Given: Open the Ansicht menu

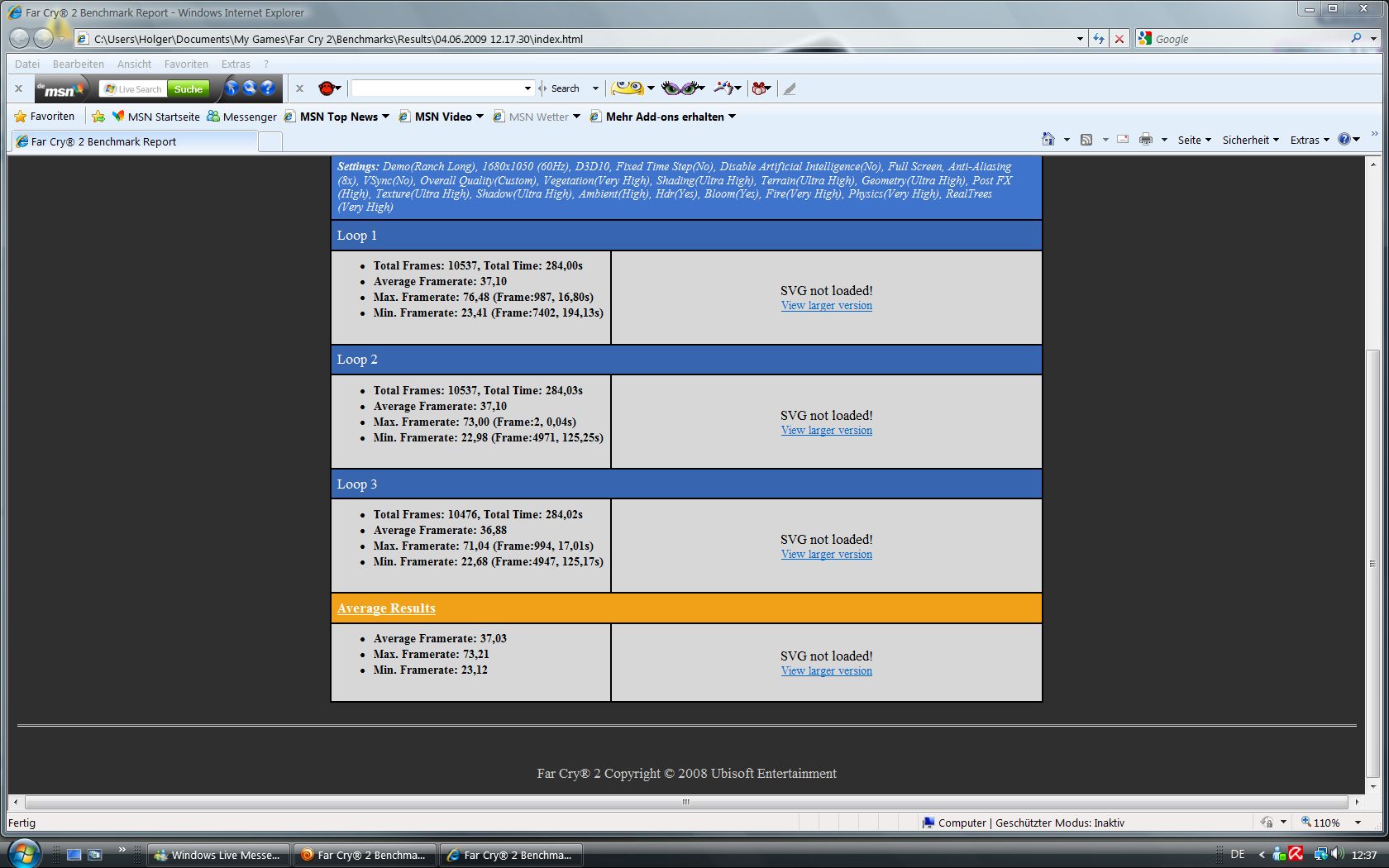Looking at the screenshot, I should [x=134, y=64].
